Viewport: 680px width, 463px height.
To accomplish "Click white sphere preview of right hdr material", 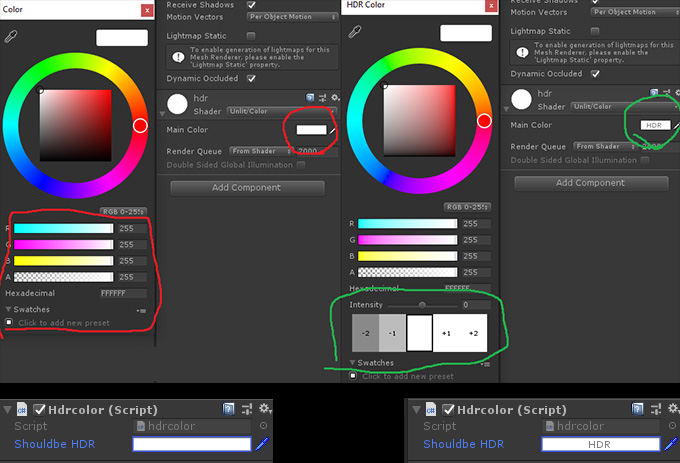I will coord(521,99).
